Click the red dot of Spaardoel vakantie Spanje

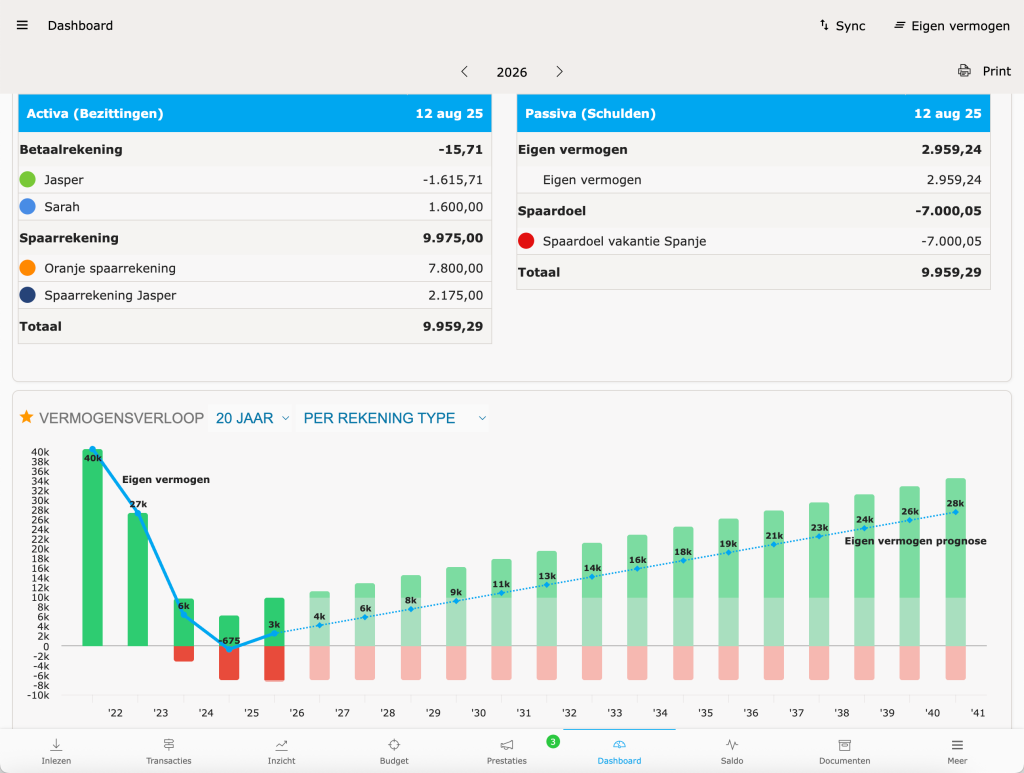pyautogui.click(x=526, y=241)
